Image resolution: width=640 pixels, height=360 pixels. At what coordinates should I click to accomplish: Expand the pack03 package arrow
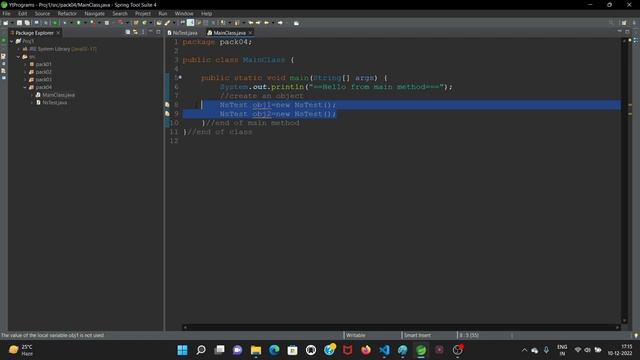[25, 80]
